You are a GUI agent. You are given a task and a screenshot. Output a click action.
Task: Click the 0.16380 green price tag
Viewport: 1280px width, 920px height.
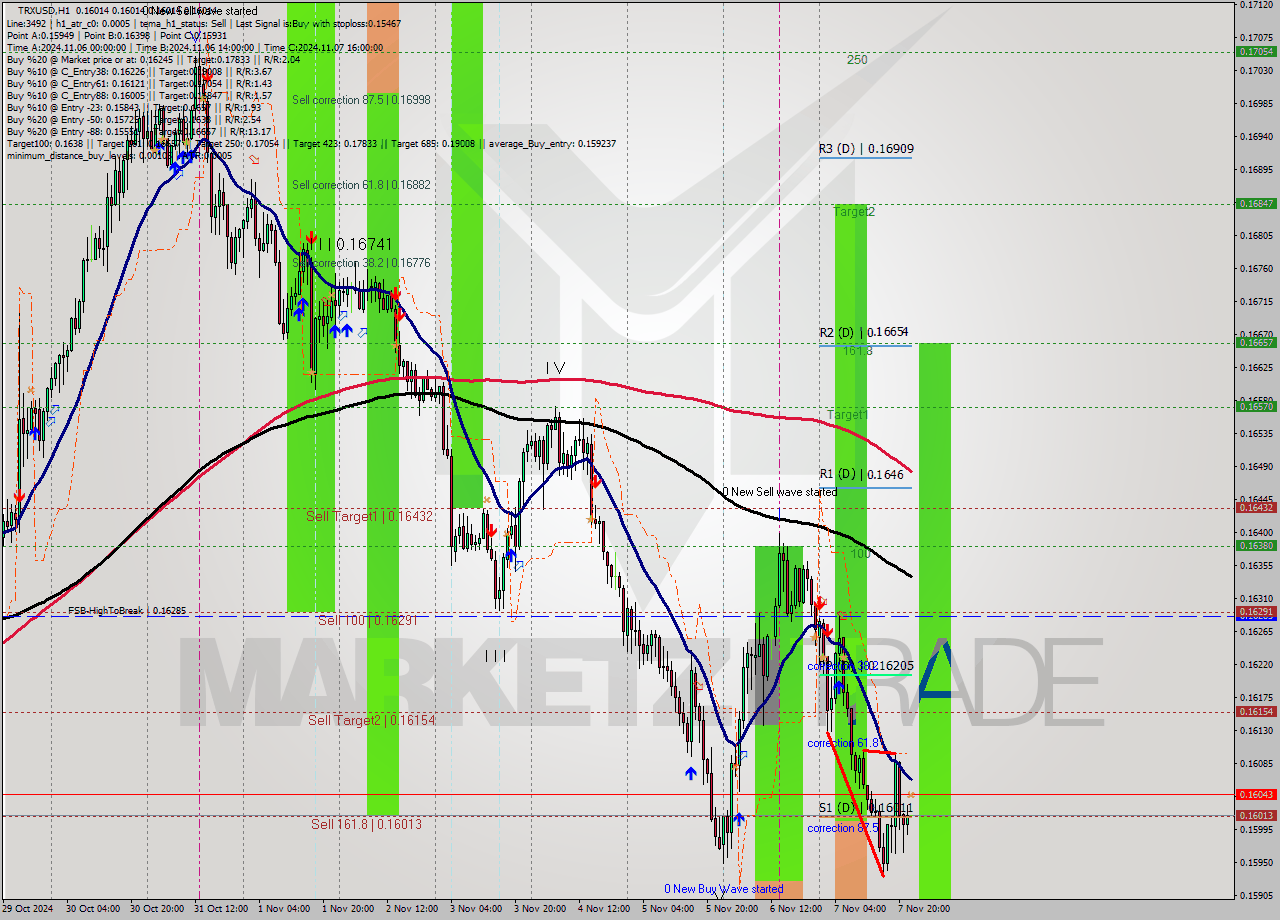pos(1256,545)
